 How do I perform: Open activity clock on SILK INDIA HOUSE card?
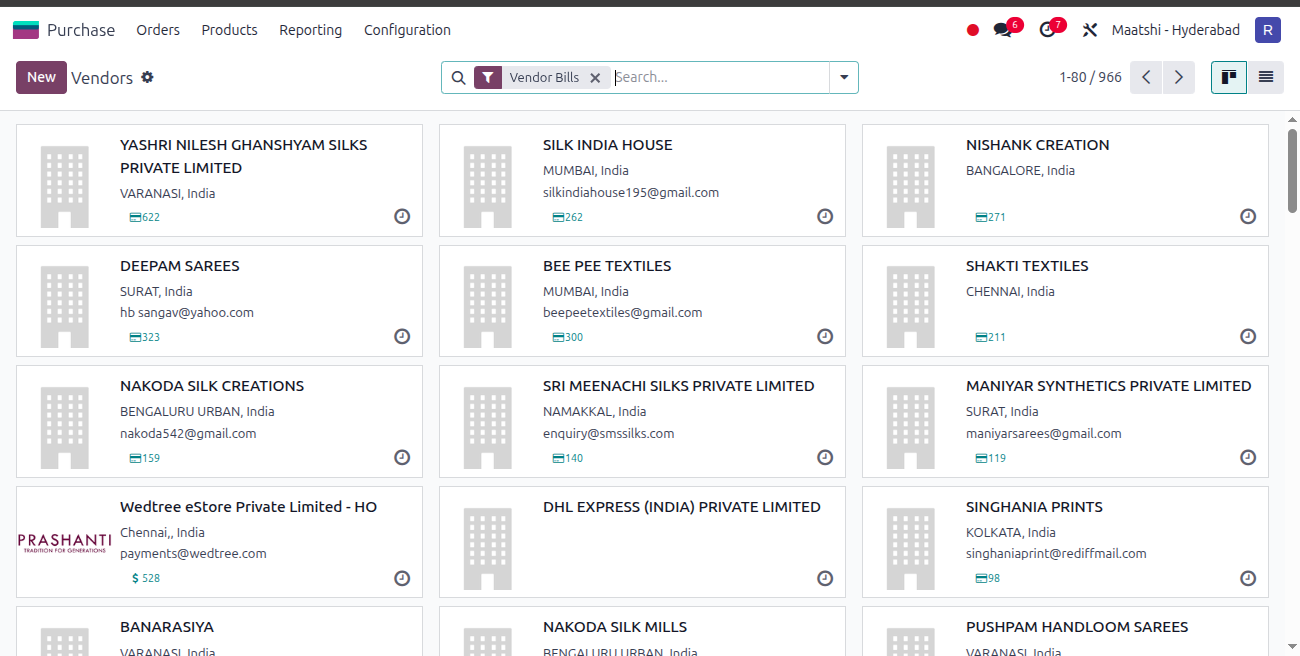(x=825, y=216)
